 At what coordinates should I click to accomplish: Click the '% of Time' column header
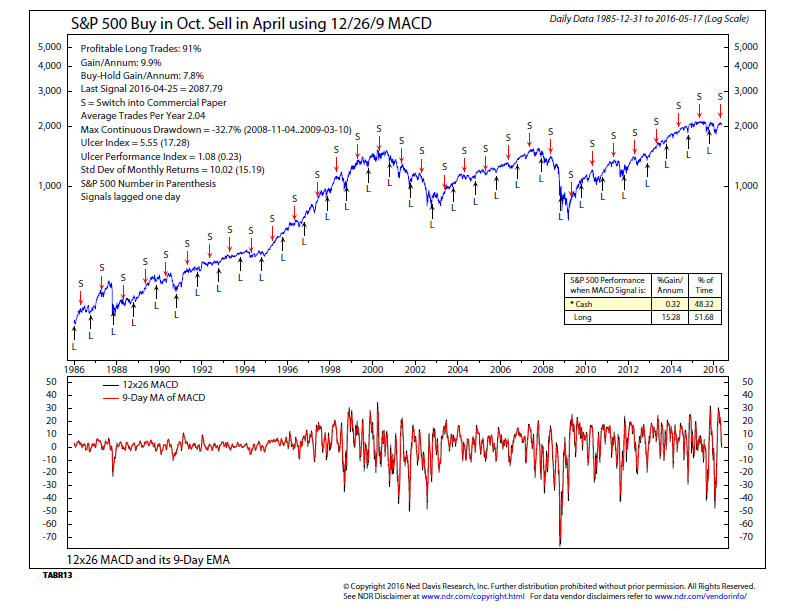tap(704, 285)
